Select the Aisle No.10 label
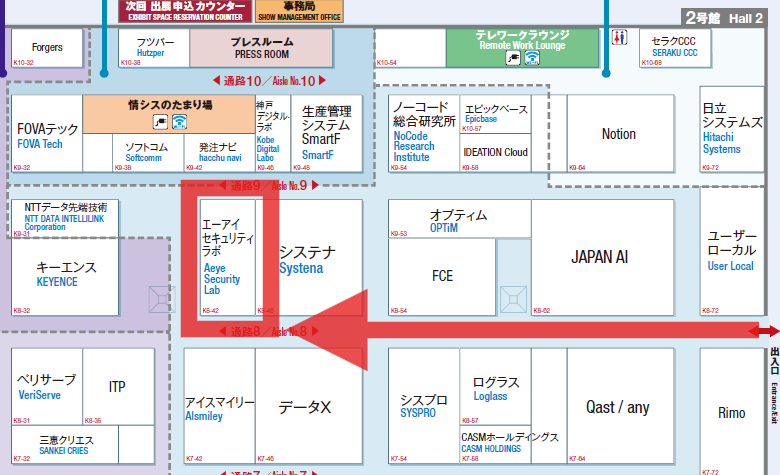 tap(268, 81)
